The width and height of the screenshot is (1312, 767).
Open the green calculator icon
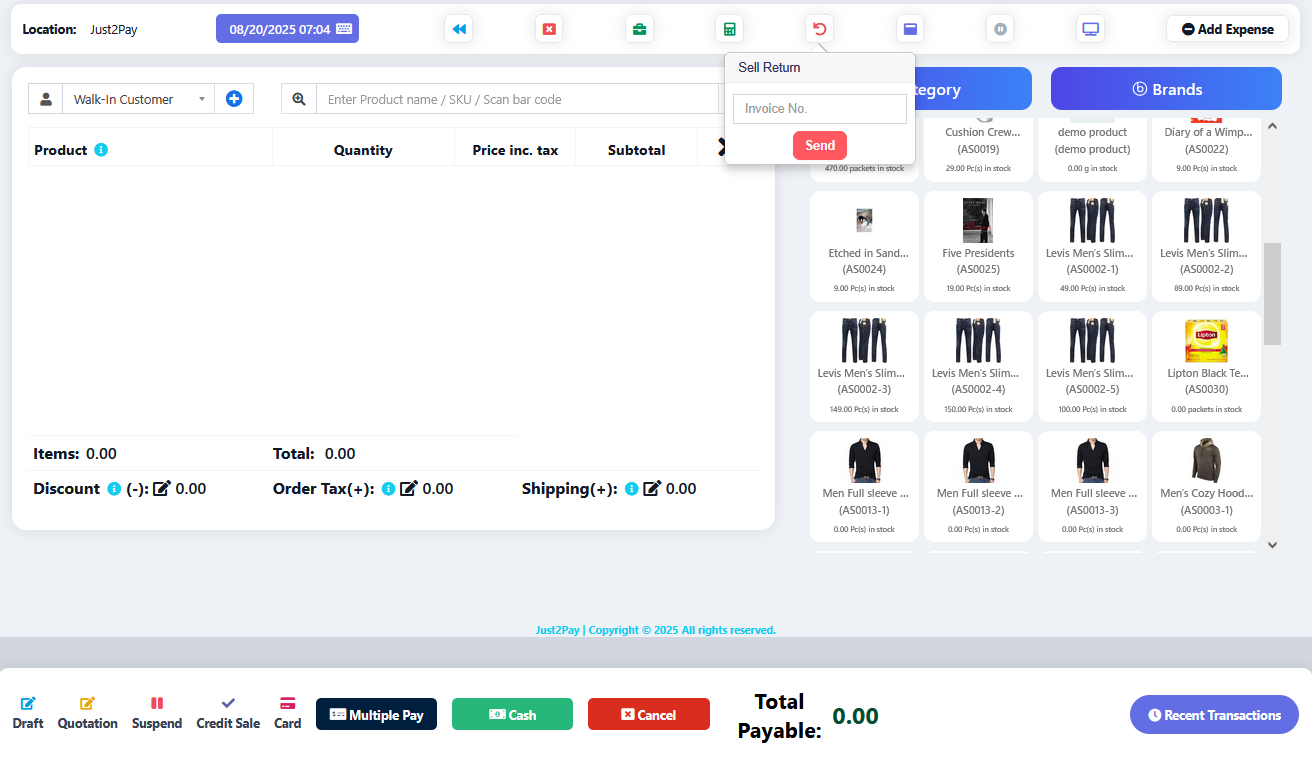(729, 29)
